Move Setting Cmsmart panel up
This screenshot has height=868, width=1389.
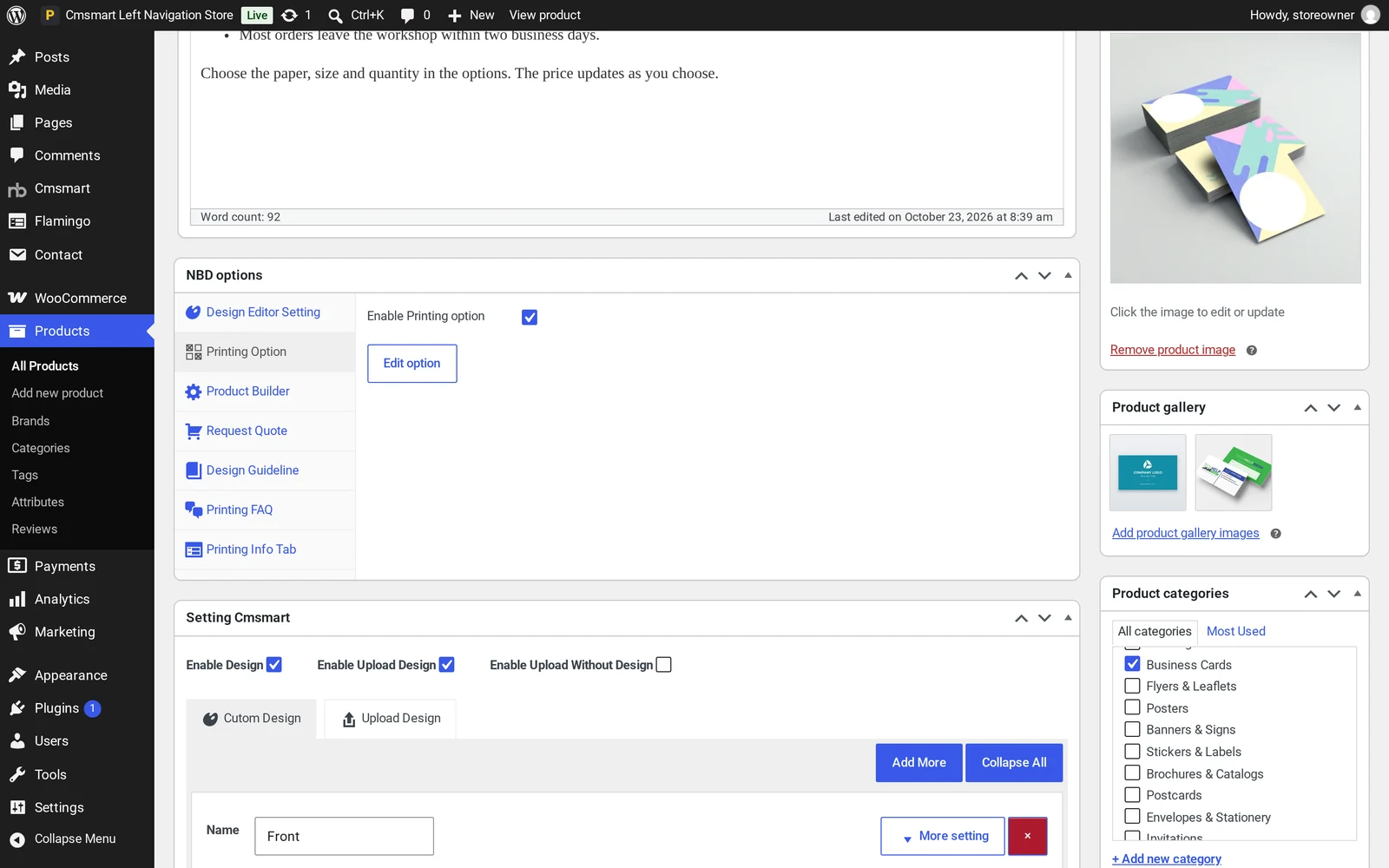[x=1021, y=618]
